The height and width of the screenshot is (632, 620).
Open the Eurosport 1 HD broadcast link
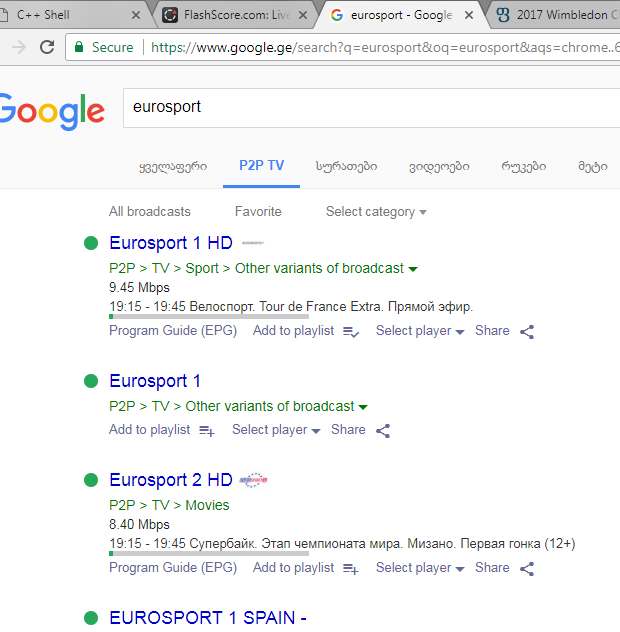tap(171, 243)
